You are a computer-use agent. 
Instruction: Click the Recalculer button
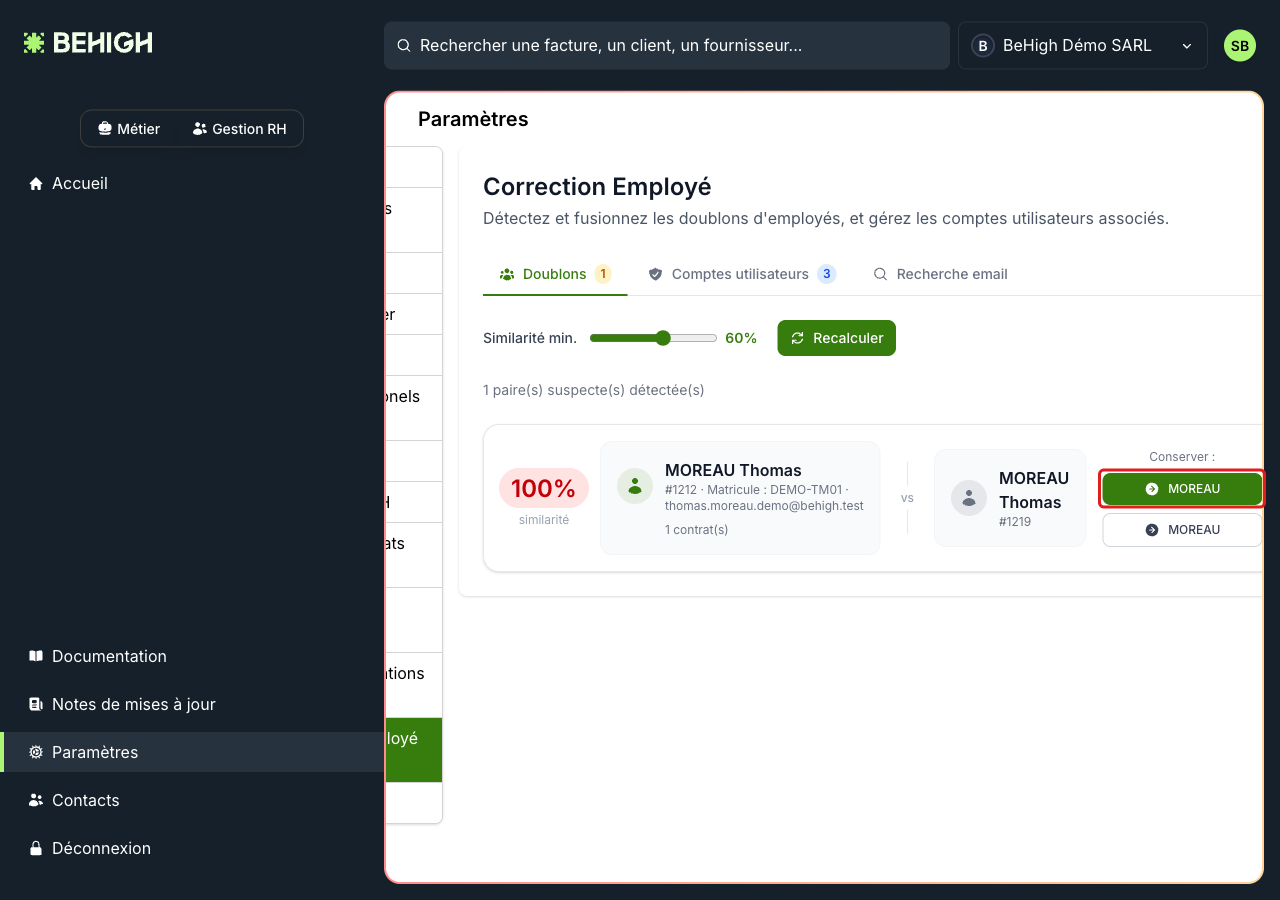(837, 338)
